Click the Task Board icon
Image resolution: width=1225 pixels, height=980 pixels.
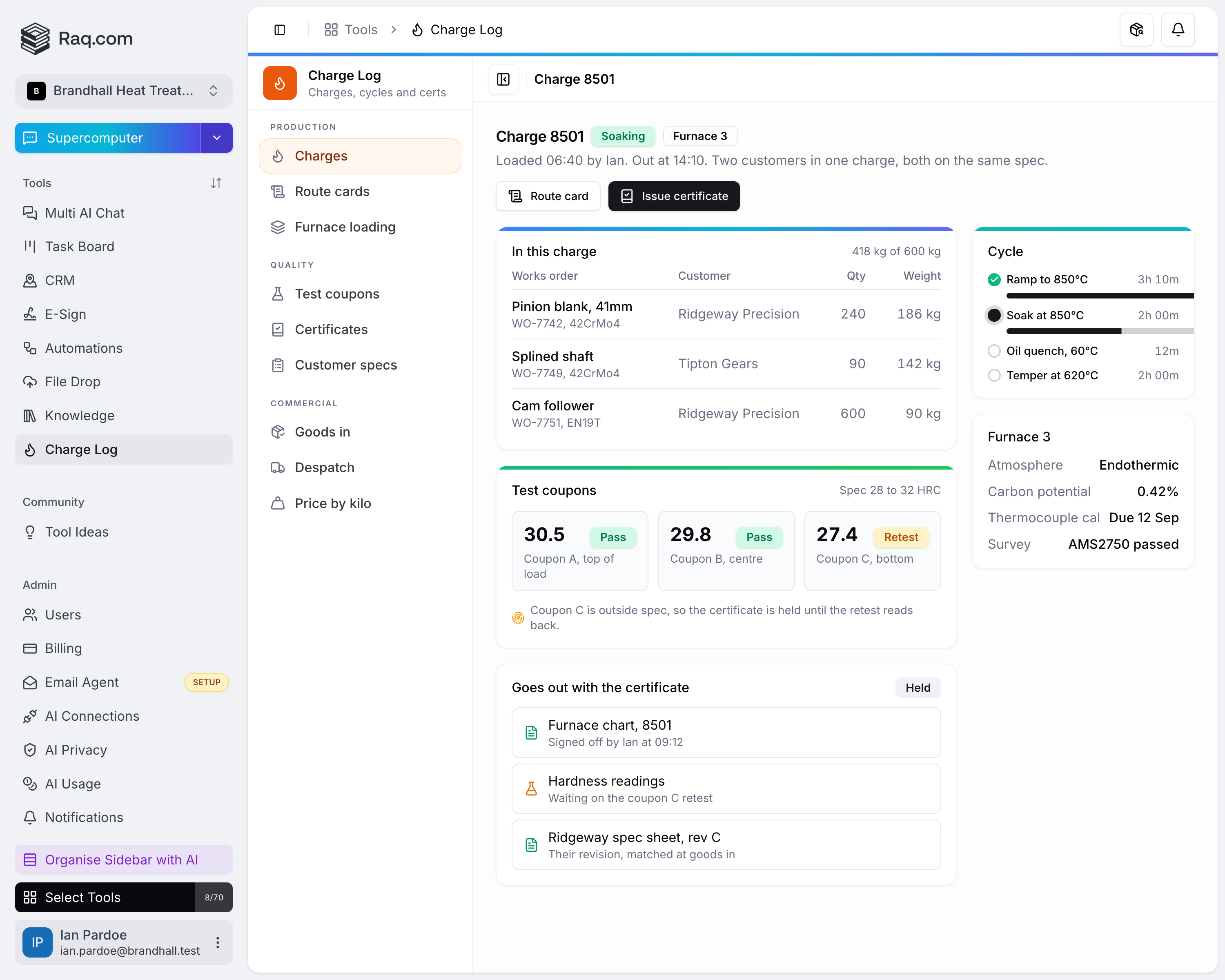[30, 247]
